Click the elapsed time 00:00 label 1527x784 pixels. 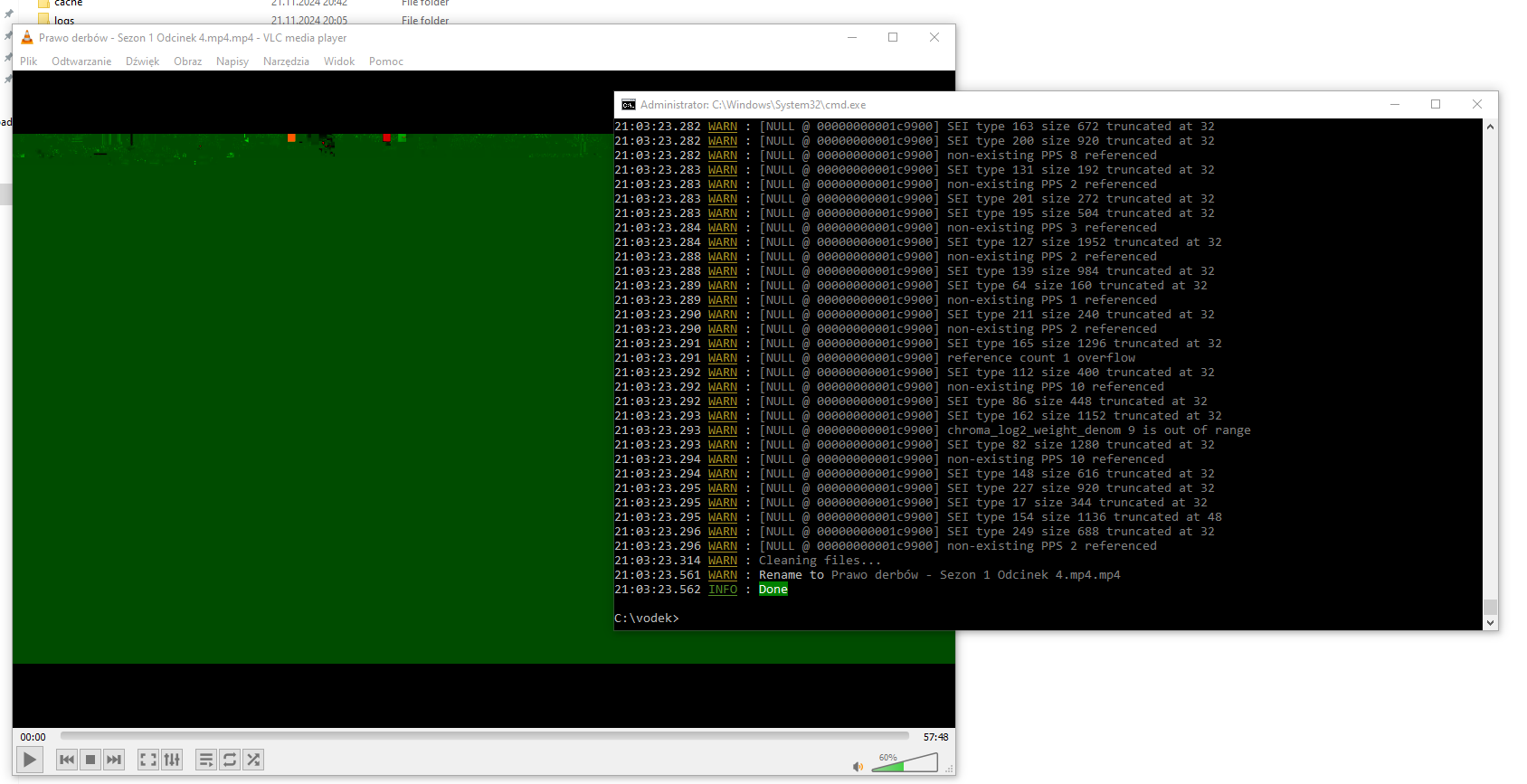[33, 737]
